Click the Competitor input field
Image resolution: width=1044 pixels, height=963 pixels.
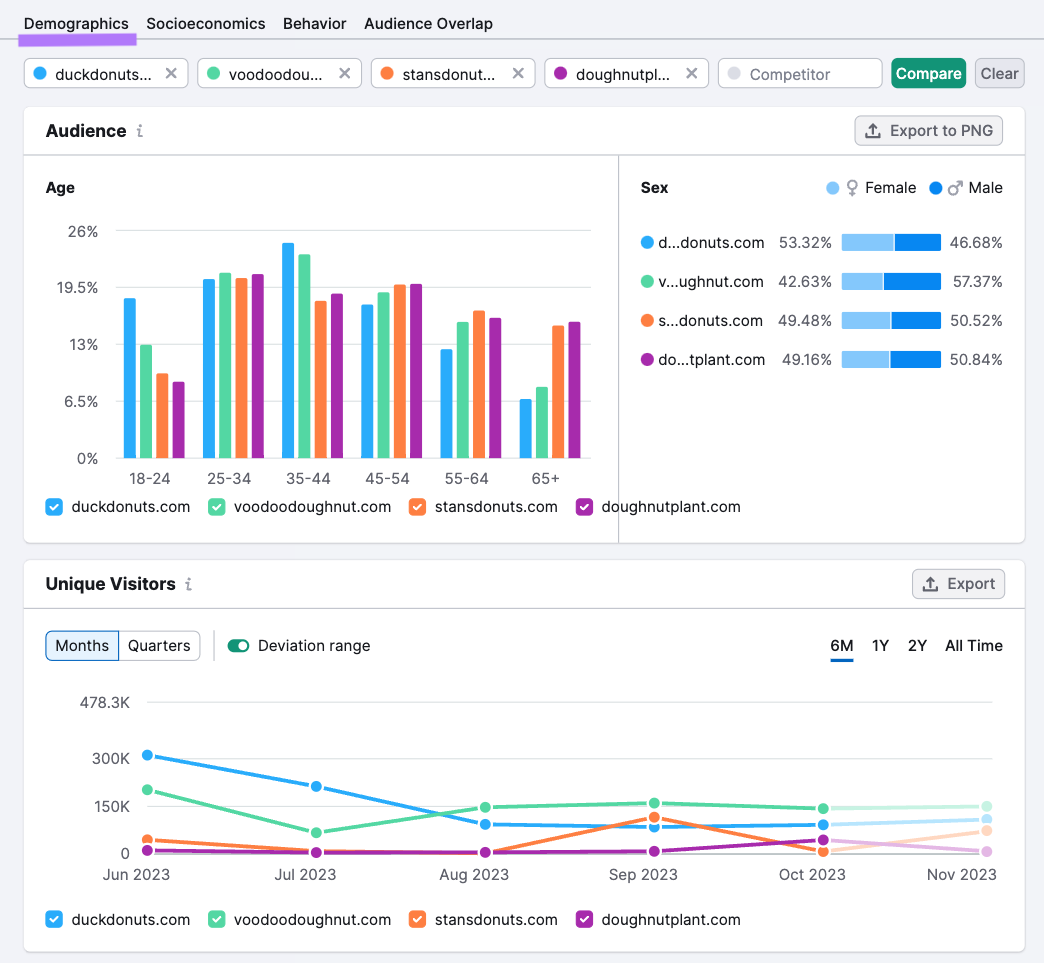coord(800,73)
